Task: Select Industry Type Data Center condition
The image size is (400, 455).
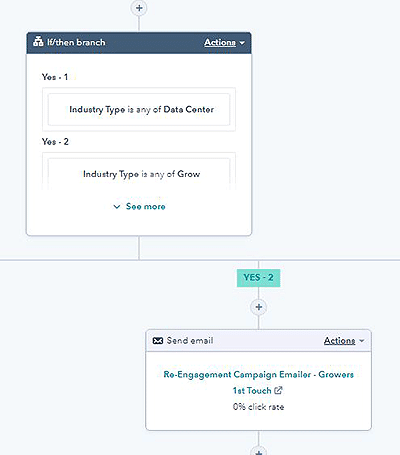Action: pos(139,109)
